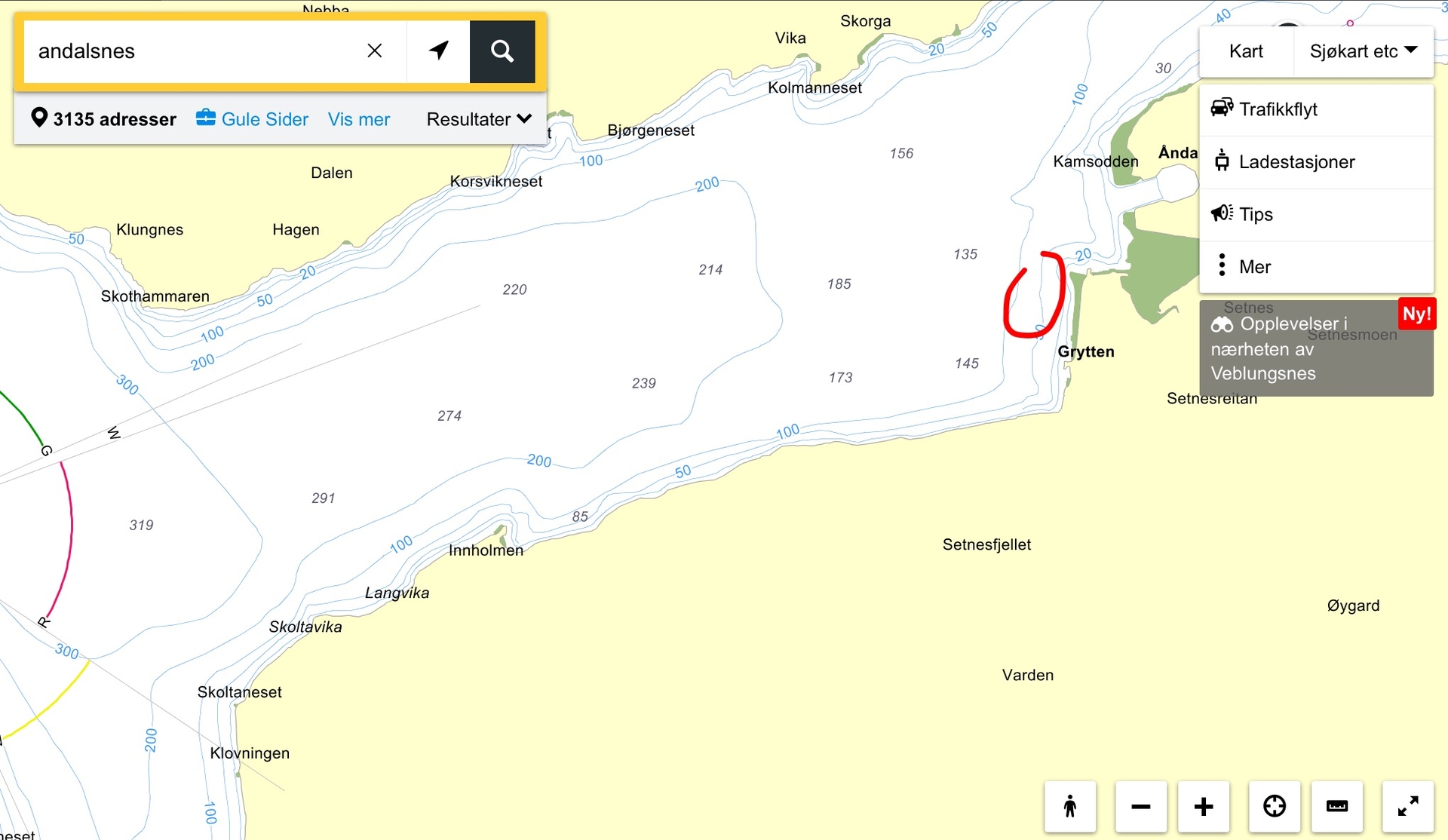Viewport: 1448px width, 840px height.
Task: Click the binoculars icon in Opplevelser
Action: point(1222,325)
